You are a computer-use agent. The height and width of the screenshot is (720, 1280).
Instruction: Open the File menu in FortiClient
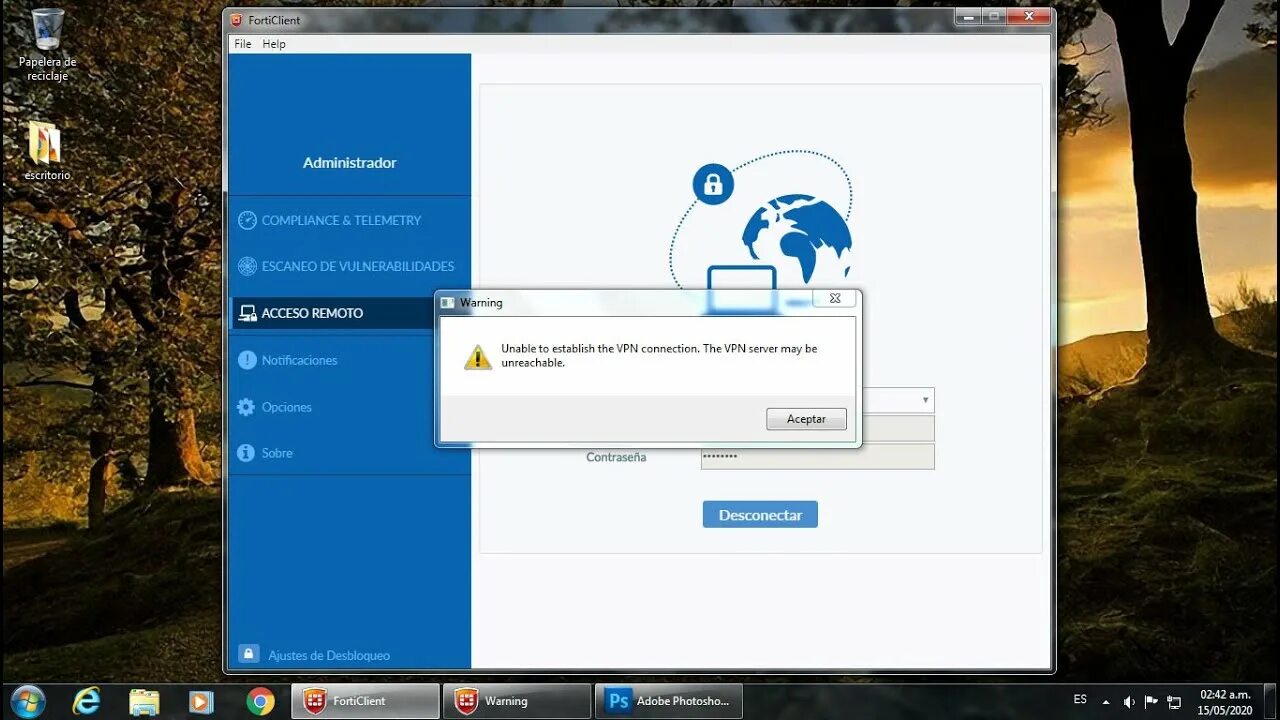coord(243,44)
